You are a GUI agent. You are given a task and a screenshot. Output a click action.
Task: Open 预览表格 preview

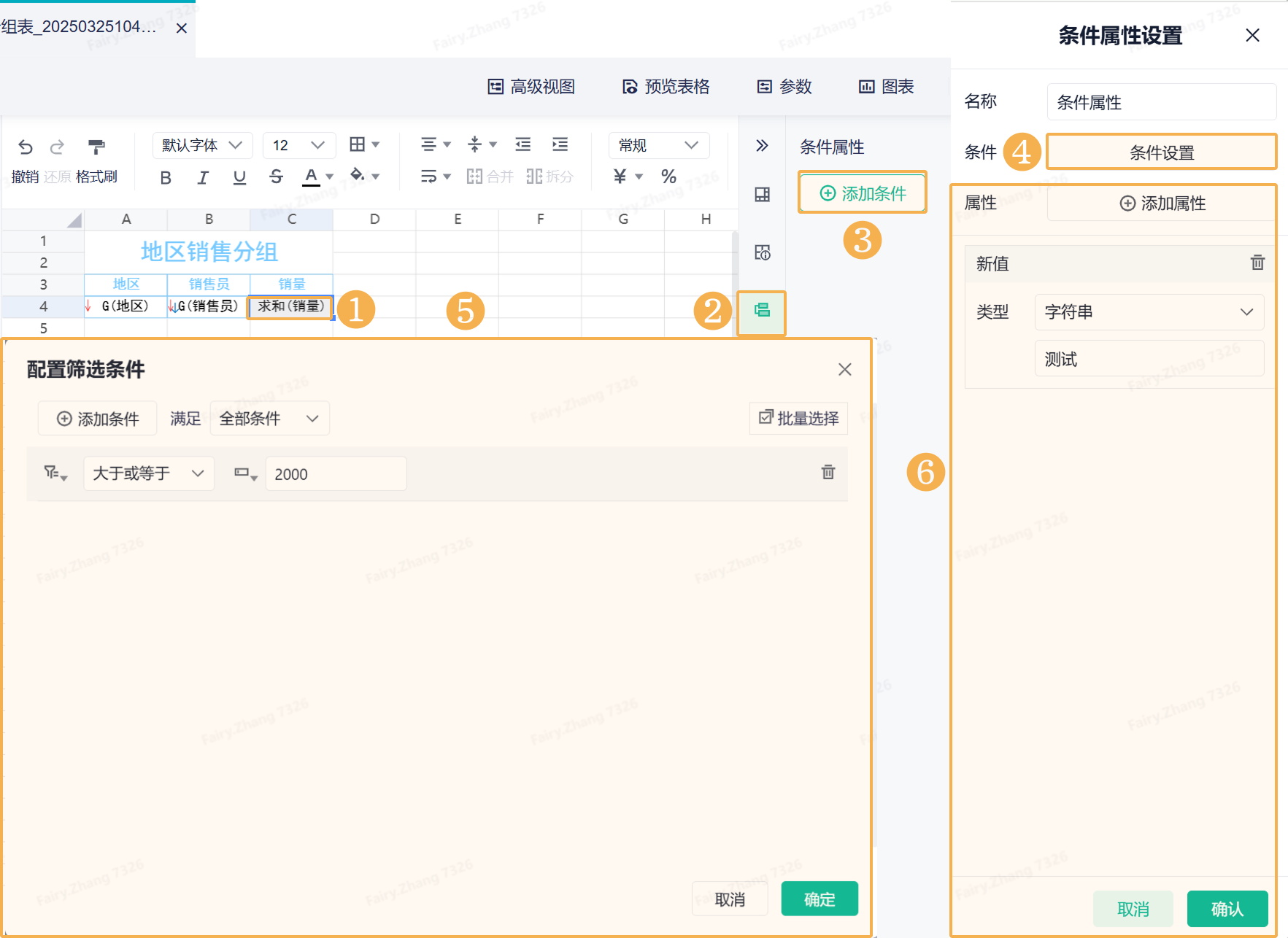point(666,87)
